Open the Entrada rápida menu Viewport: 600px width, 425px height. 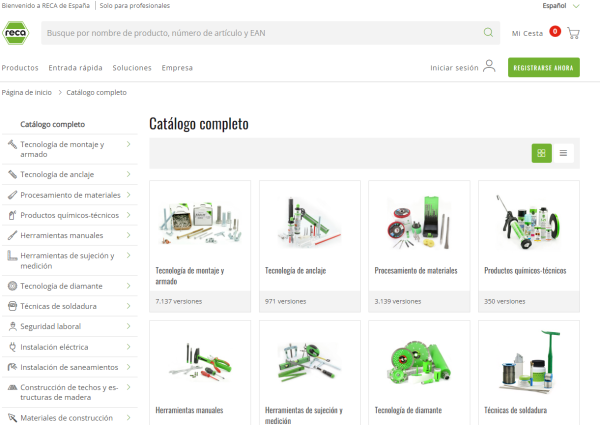tap(75, 68)
